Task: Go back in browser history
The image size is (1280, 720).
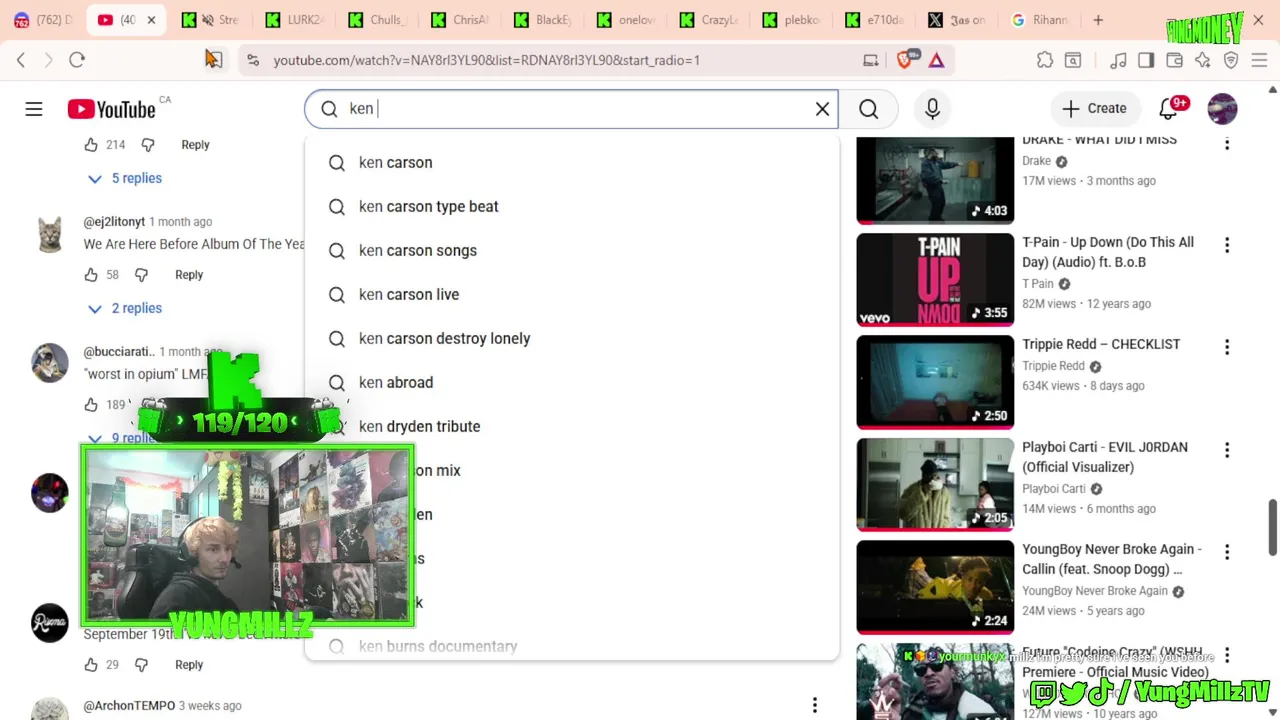Action: point(21,60)
